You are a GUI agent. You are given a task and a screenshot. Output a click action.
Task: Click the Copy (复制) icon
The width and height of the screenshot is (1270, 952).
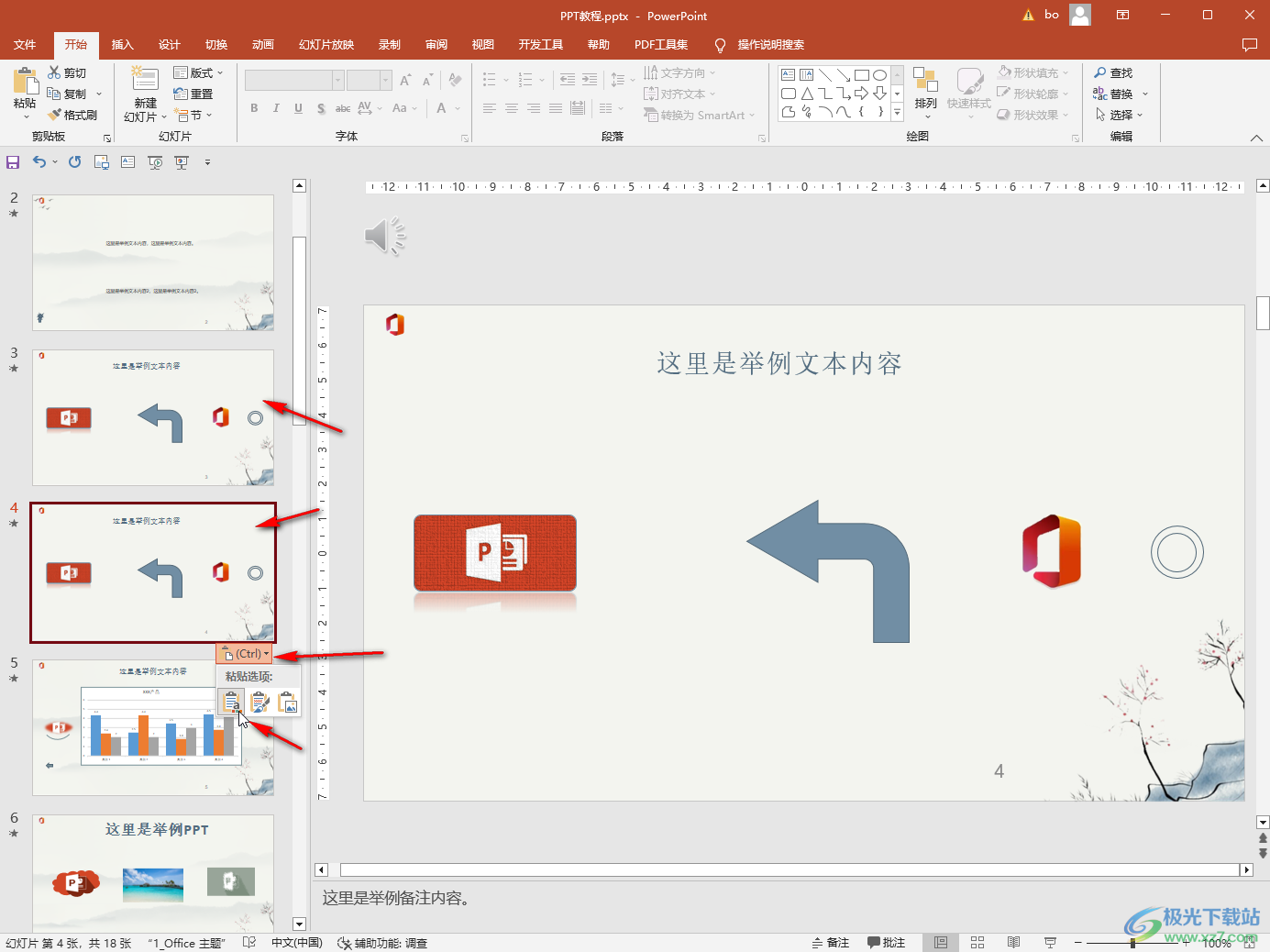coord(54,94)
